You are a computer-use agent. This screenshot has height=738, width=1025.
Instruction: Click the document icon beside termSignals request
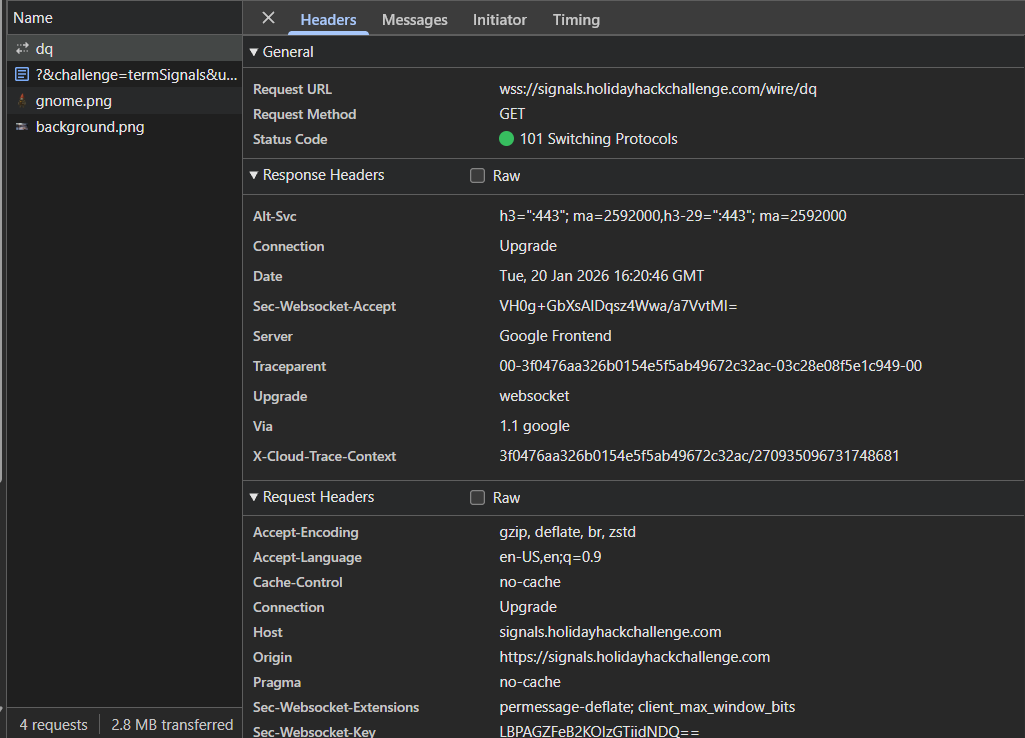coord(22,75)
